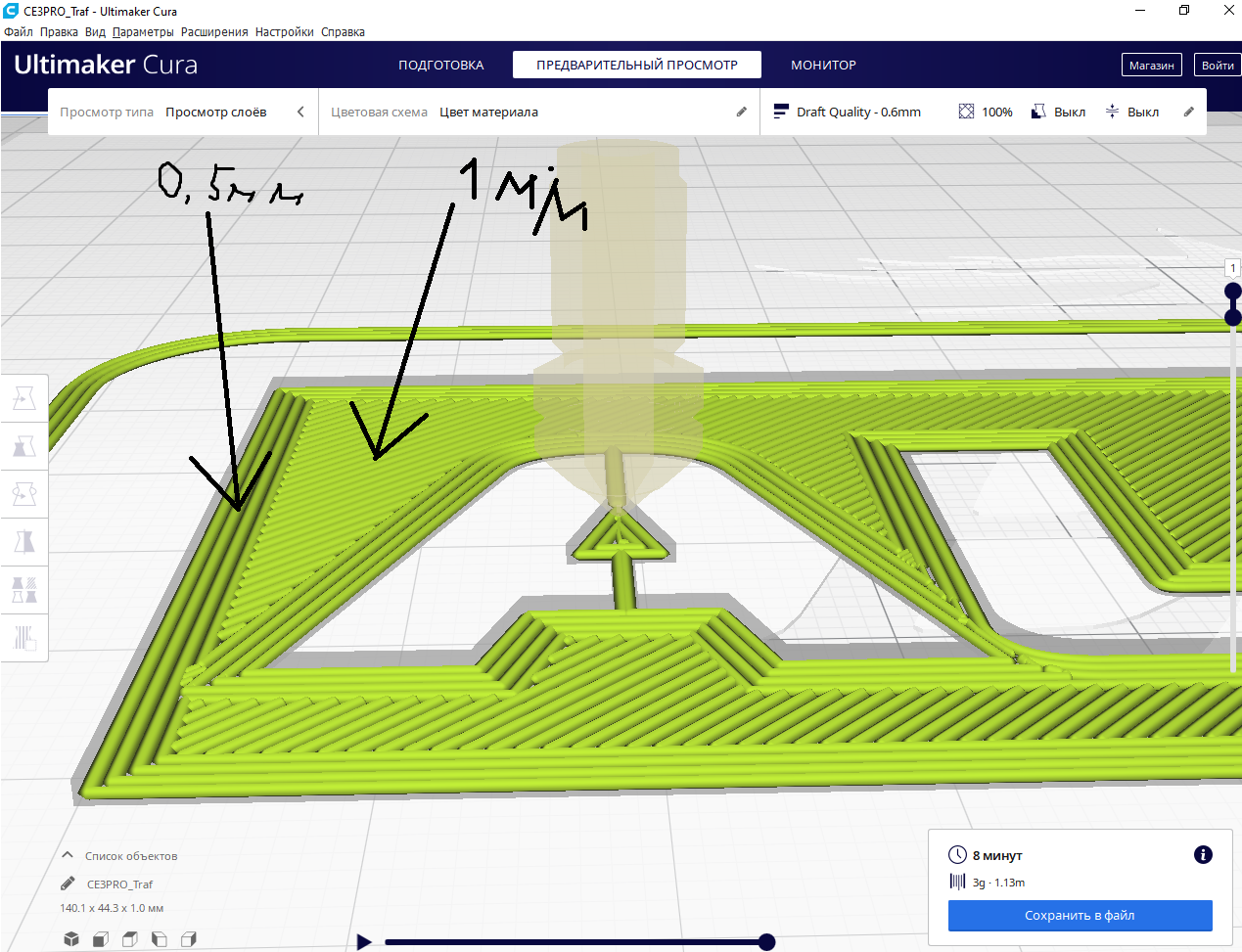1242x952 pixels.
Task: Select the Mirror tool in left toolbar
Action: [x=24, y=542]
